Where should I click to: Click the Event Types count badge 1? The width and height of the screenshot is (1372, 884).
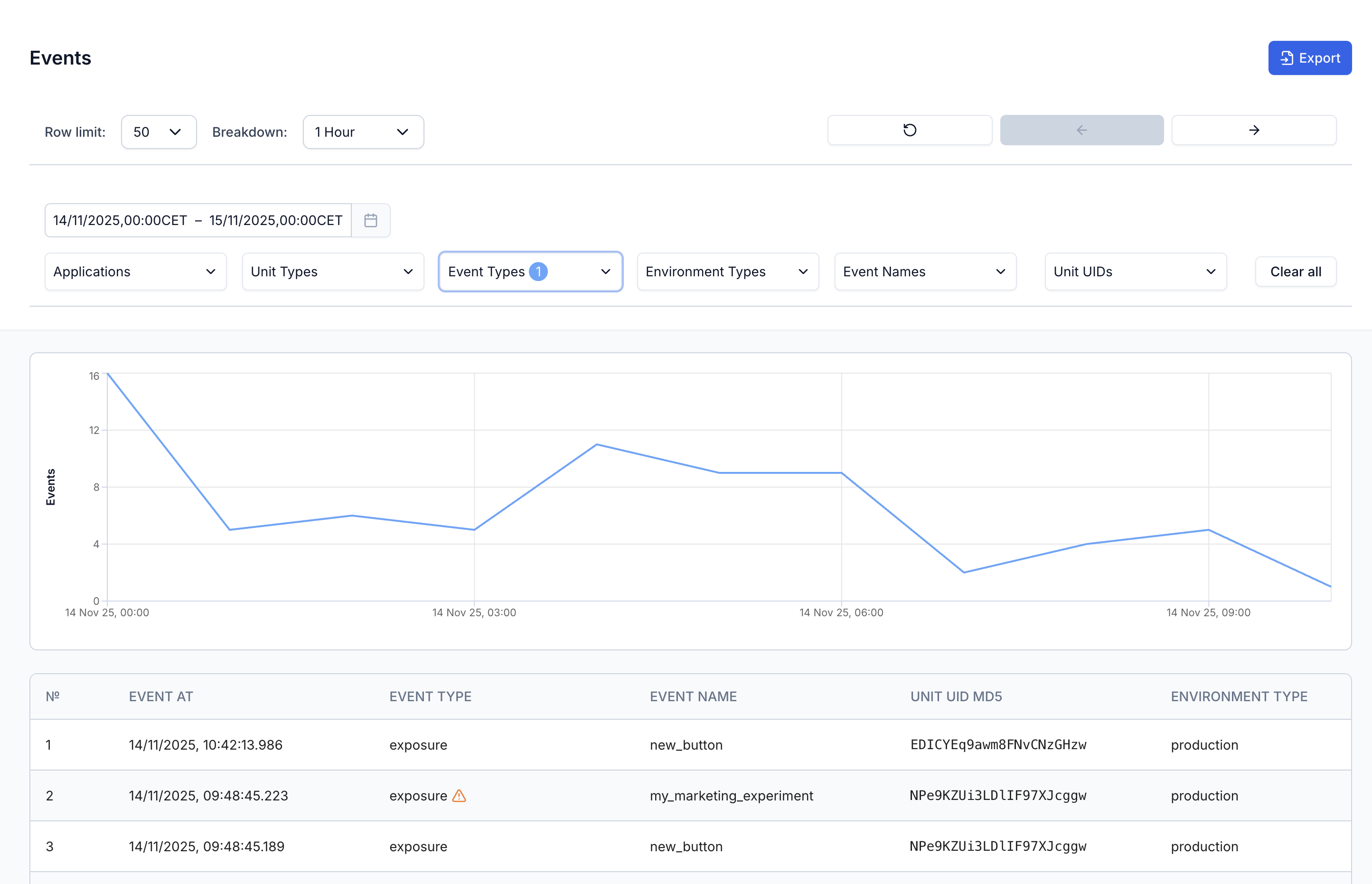coord(538,272)
